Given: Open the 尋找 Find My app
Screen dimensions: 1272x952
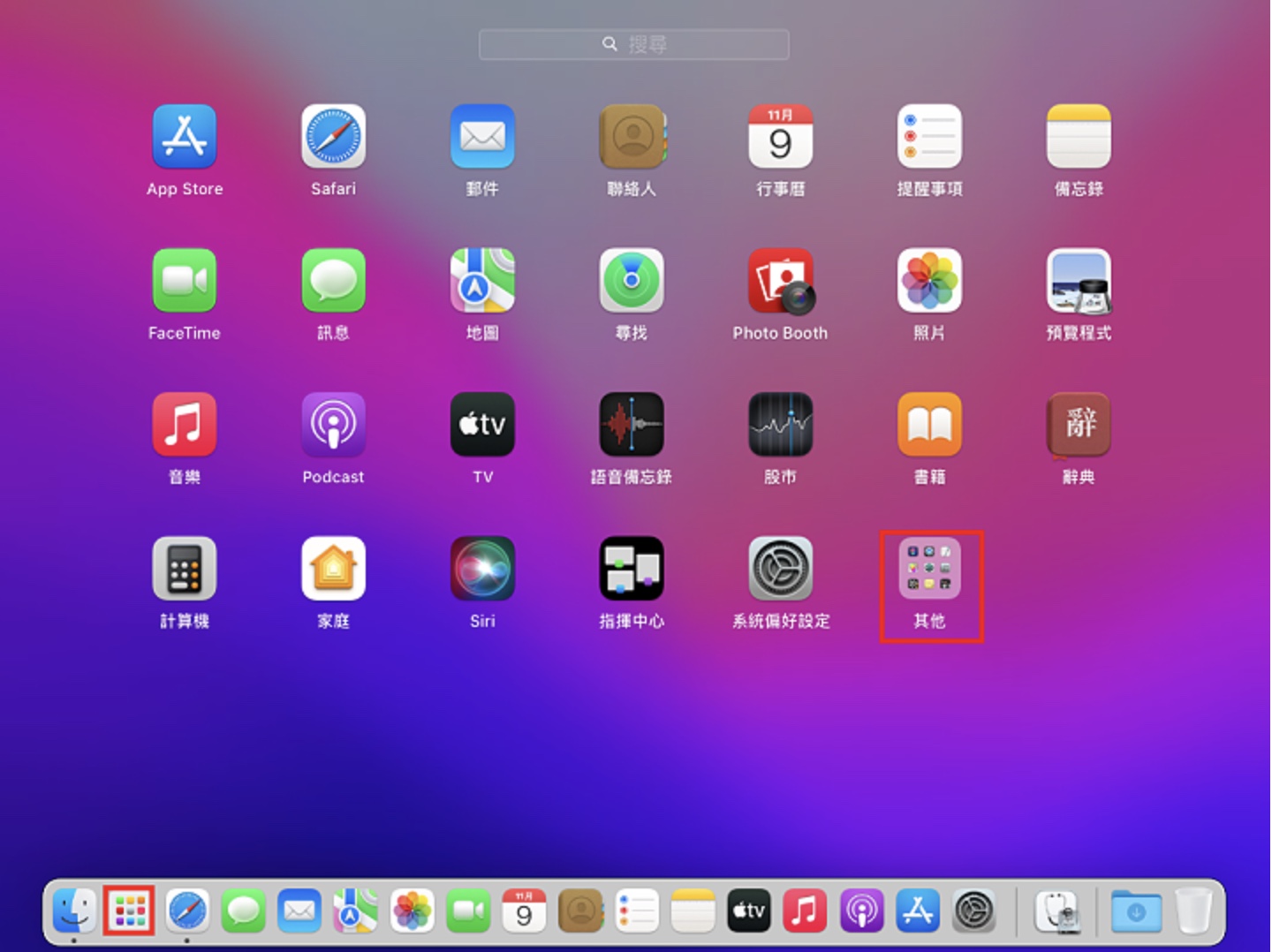Looking at the screenshot, I should (x=632, y=281).
